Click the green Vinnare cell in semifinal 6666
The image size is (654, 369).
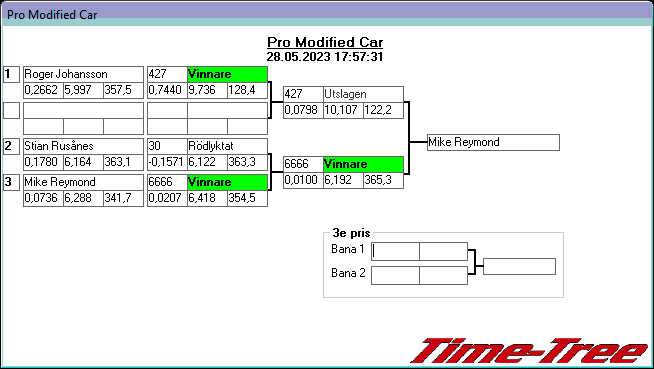pos(363,164)
